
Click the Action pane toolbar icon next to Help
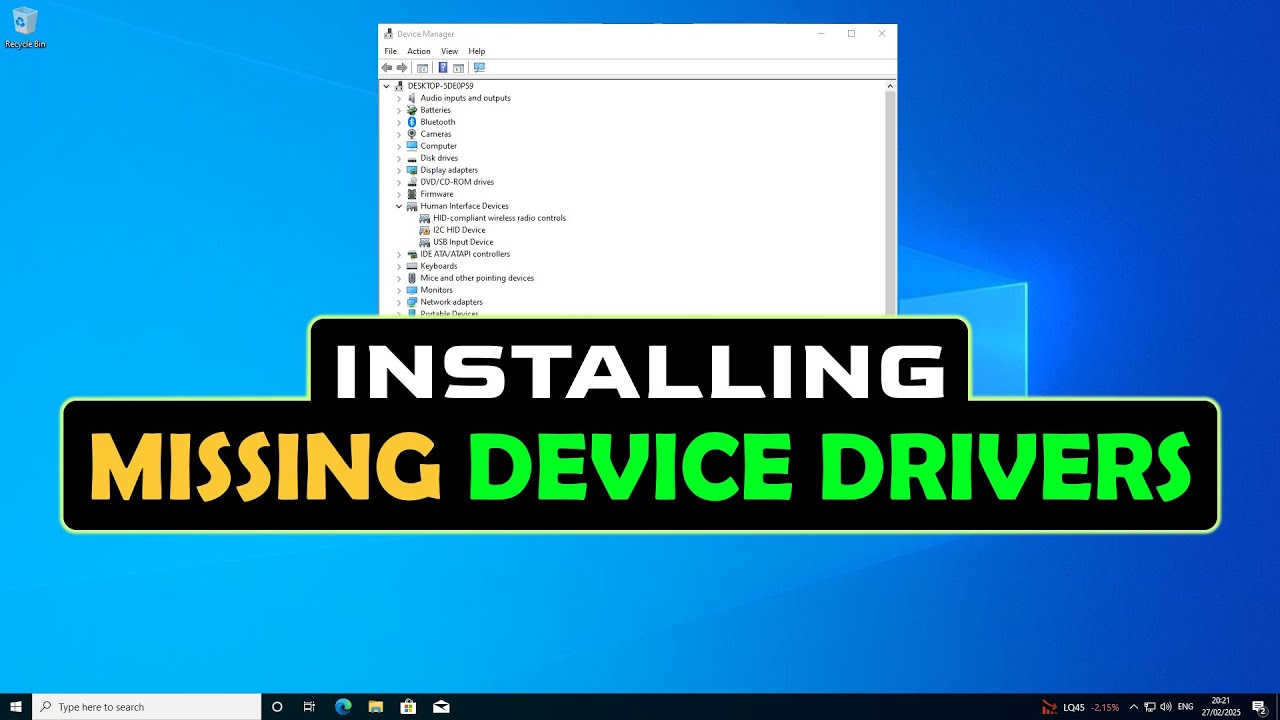[x=458, y=68]
